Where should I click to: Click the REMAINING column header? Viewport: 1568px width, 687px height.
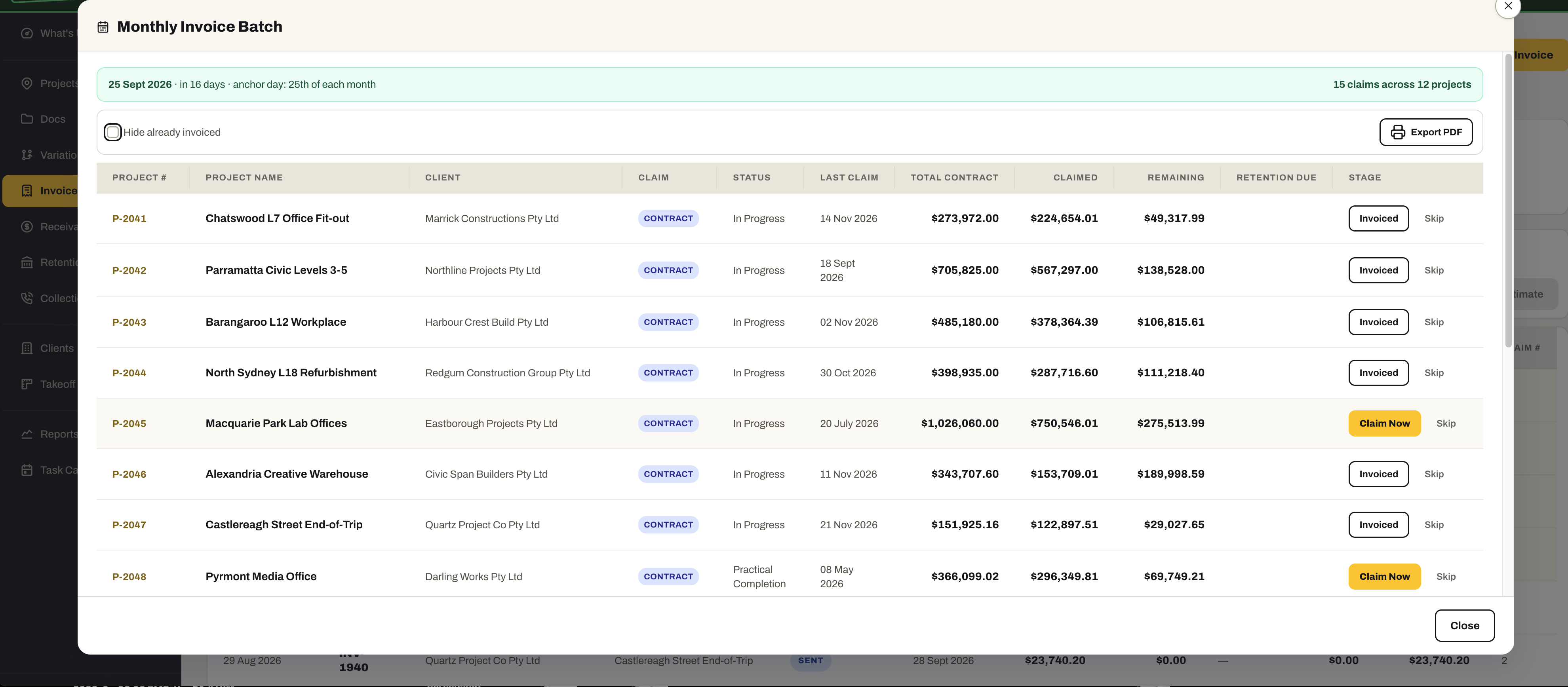1175,178
